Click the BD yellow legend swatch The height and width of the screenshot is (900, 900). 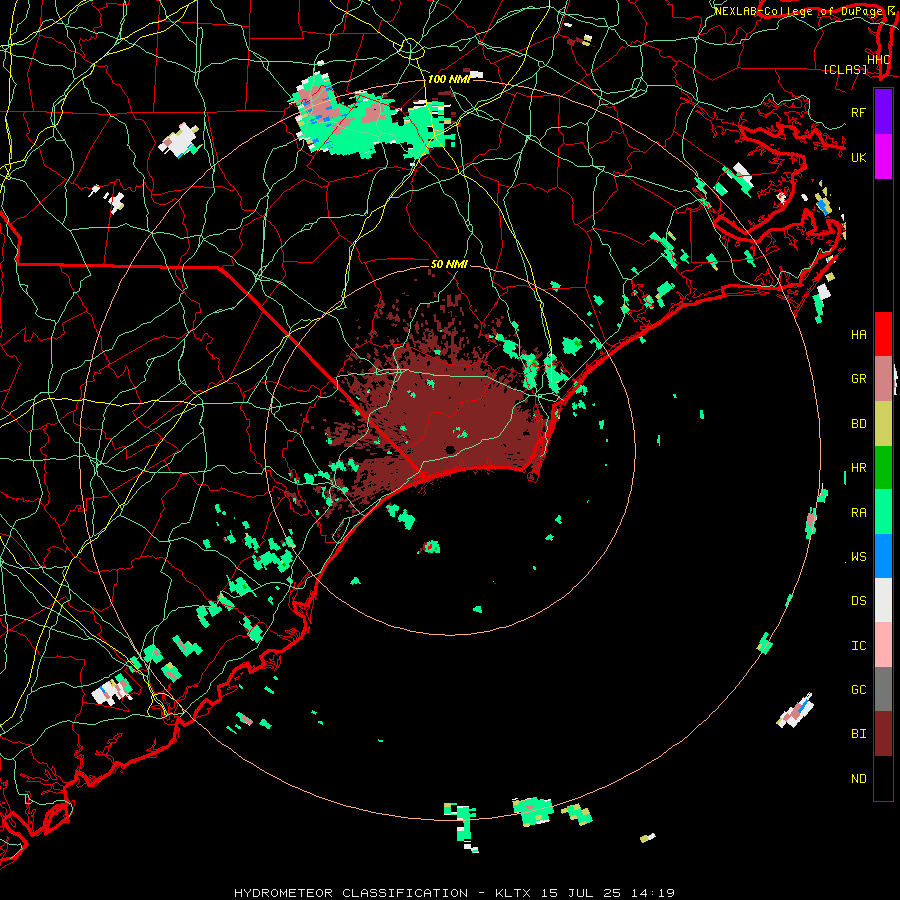[883, 424]
